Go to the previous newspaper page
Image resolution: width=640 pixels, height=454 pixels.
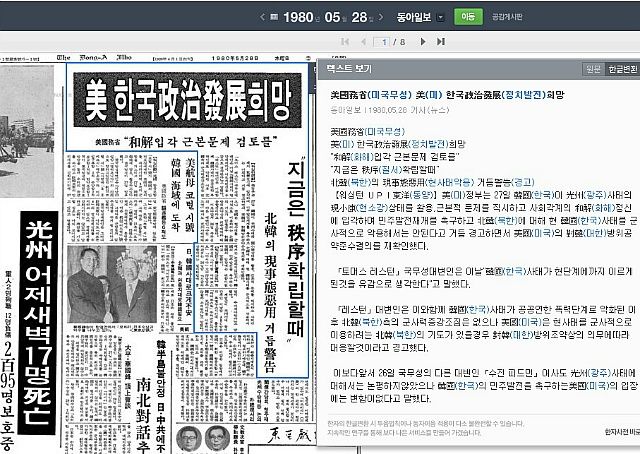pyautogui.click(x=363, y=42)
